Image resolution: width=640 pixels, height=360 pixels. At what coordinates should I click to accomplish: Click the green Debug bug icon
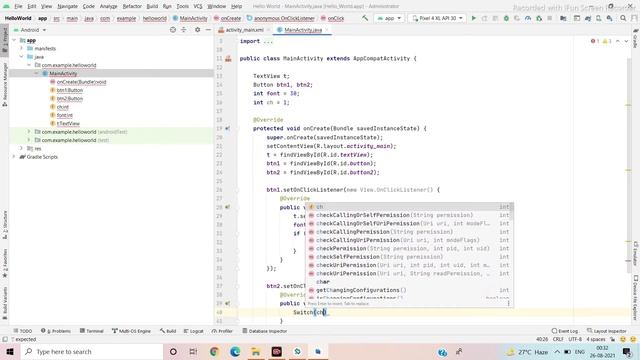coord(506,18)
